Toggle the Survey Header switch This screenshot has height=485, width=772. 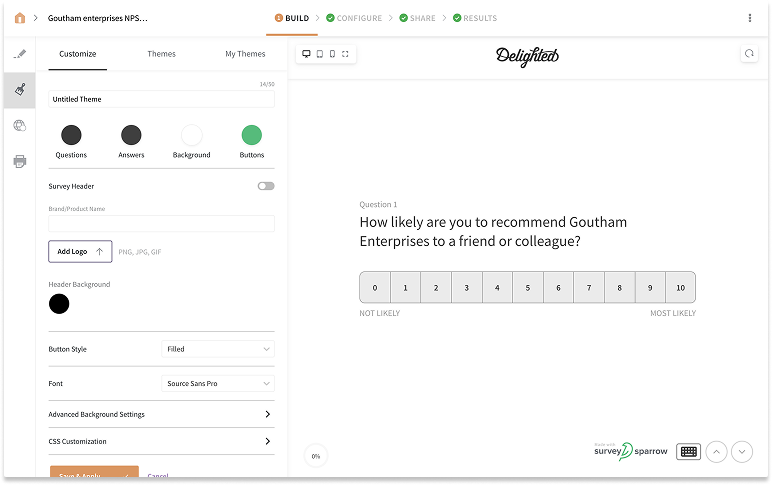[x=265, y=186]
